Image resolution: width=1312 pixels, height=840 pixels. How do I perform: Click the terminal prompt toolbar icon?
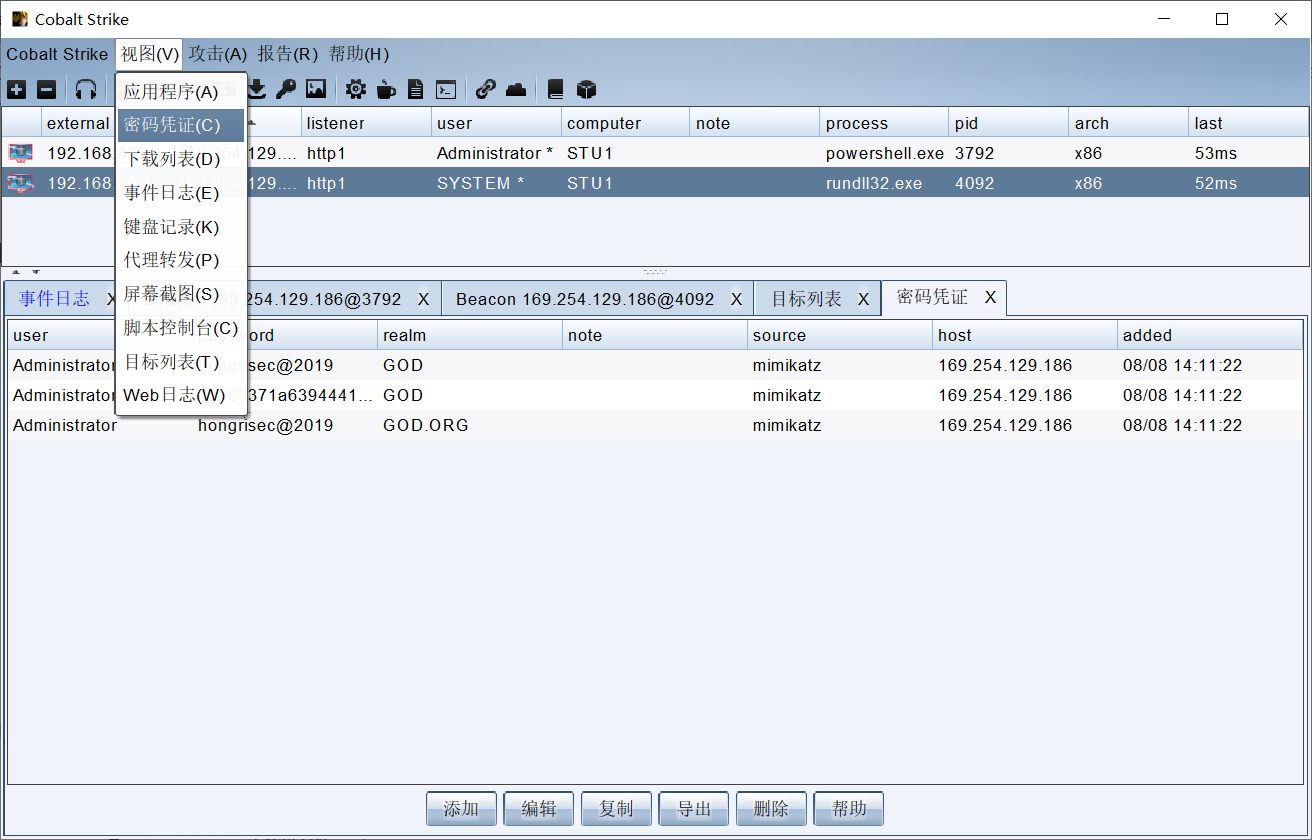tap(447, 90)
